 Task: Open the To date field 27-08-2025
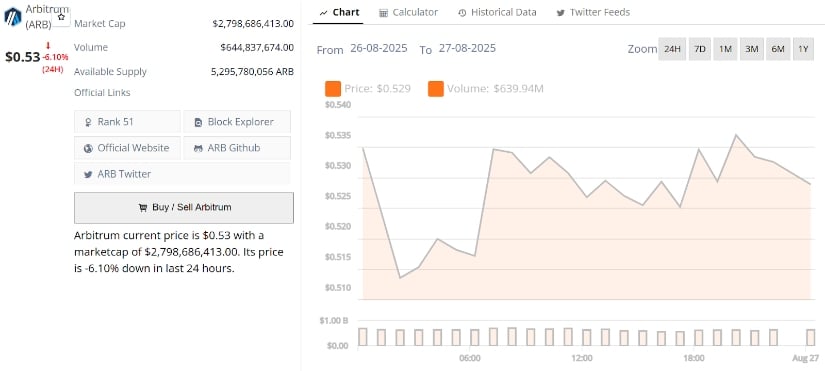tap(467, 48)
